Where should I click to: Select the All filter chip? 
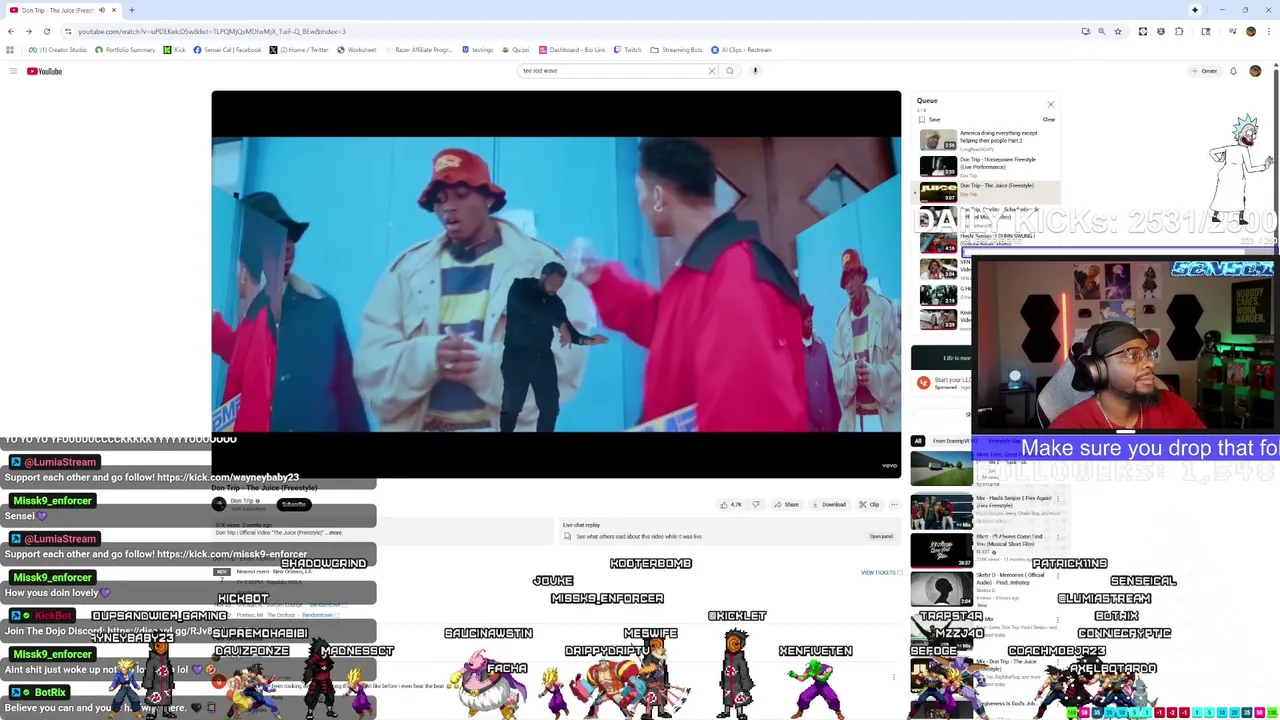[918, 441]
